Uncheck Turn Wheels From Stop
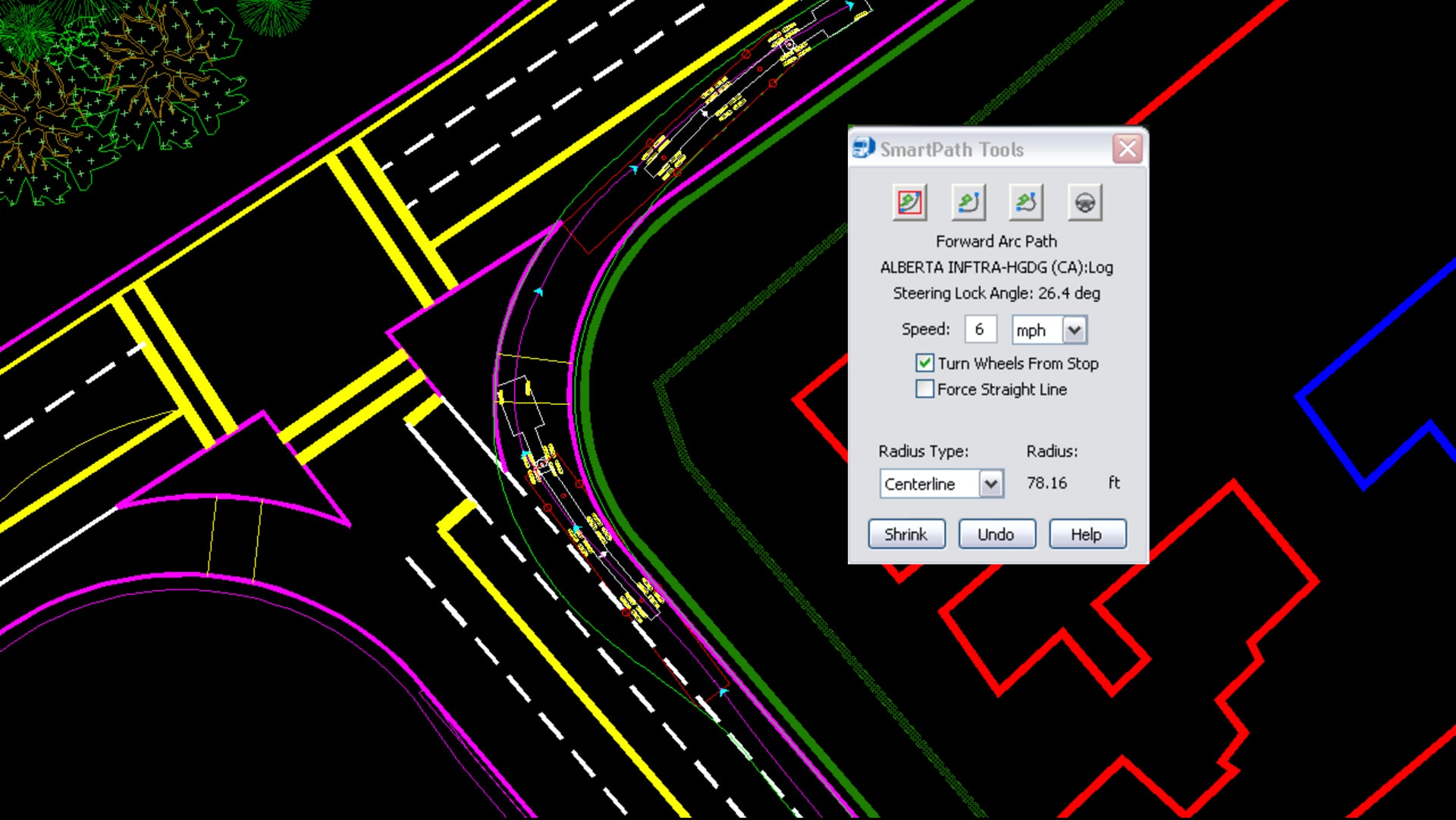Viewport: 1456px width, 820px height. tap(924, 363)
